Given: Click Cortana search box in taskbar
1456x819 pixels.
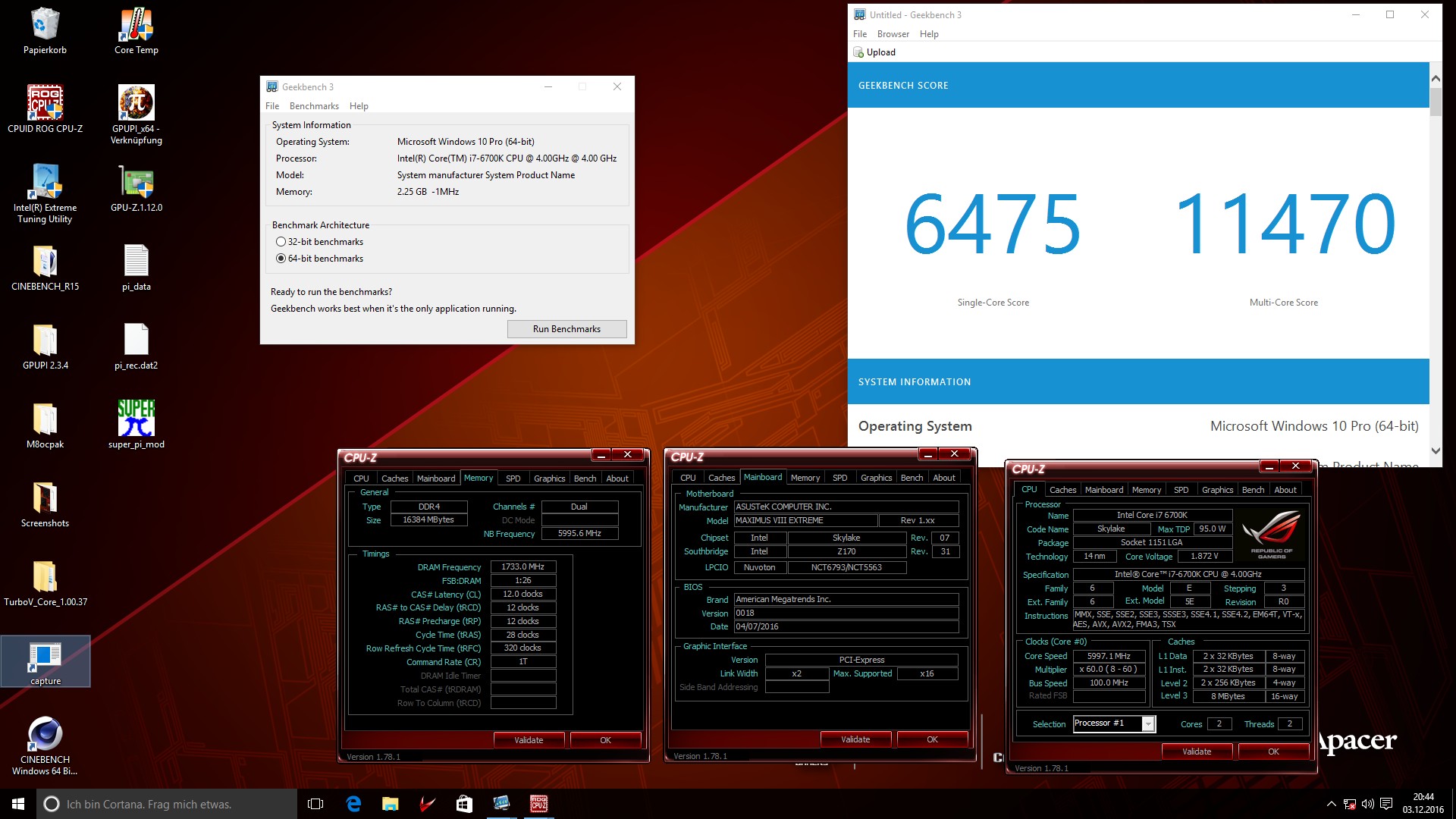Looking at the screenshot, I should 167,804.
